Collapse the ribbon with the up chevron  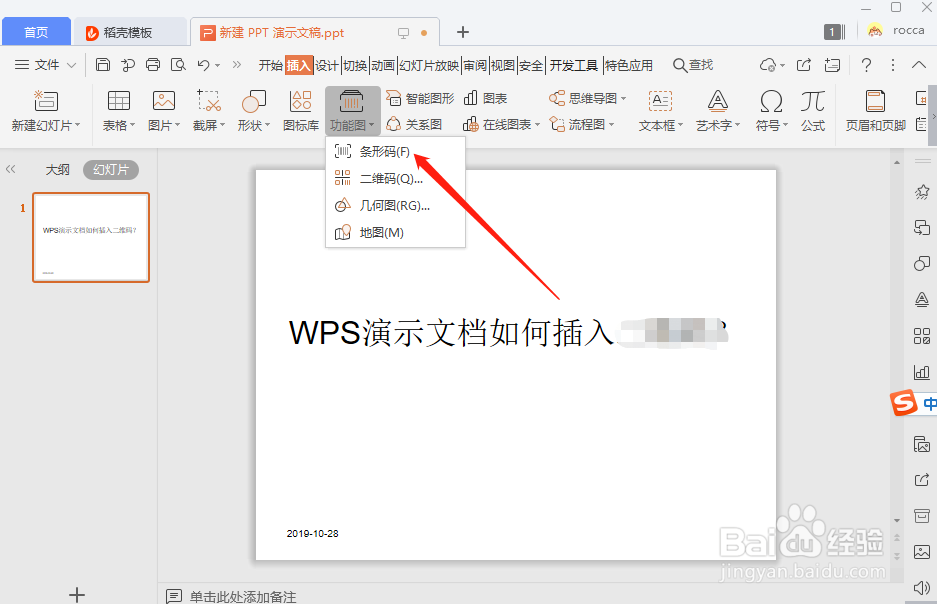[918, 65]
